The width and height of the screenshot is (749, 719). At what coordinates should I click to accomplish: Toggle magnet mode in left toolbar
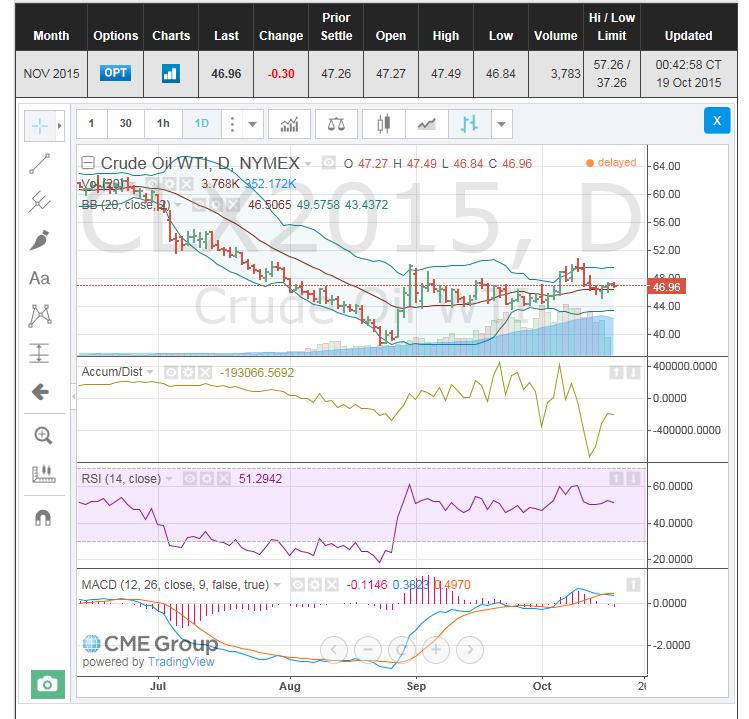click(x=42, y=518)
